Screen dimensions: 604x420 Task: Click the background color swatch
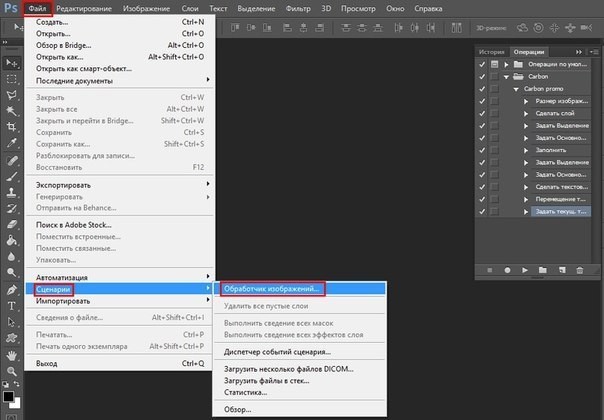[x=16, y=403]
